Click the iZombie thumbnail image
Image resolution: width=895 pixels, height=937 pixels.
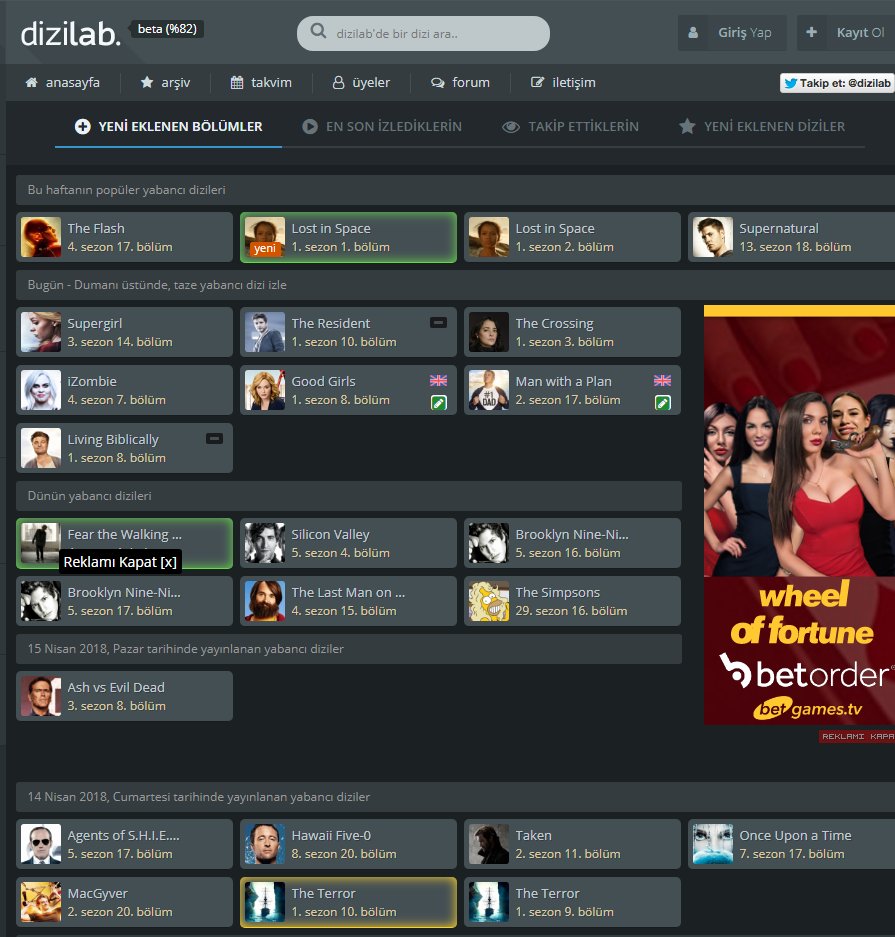[41, 390]
